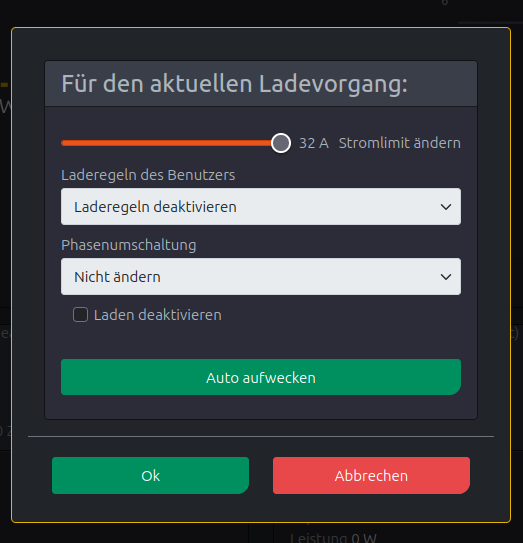The height and width of the screenshot is (543, 523).
Task: Open the Laderegeln deaktivieren combo box
Action: click(261, 207)
